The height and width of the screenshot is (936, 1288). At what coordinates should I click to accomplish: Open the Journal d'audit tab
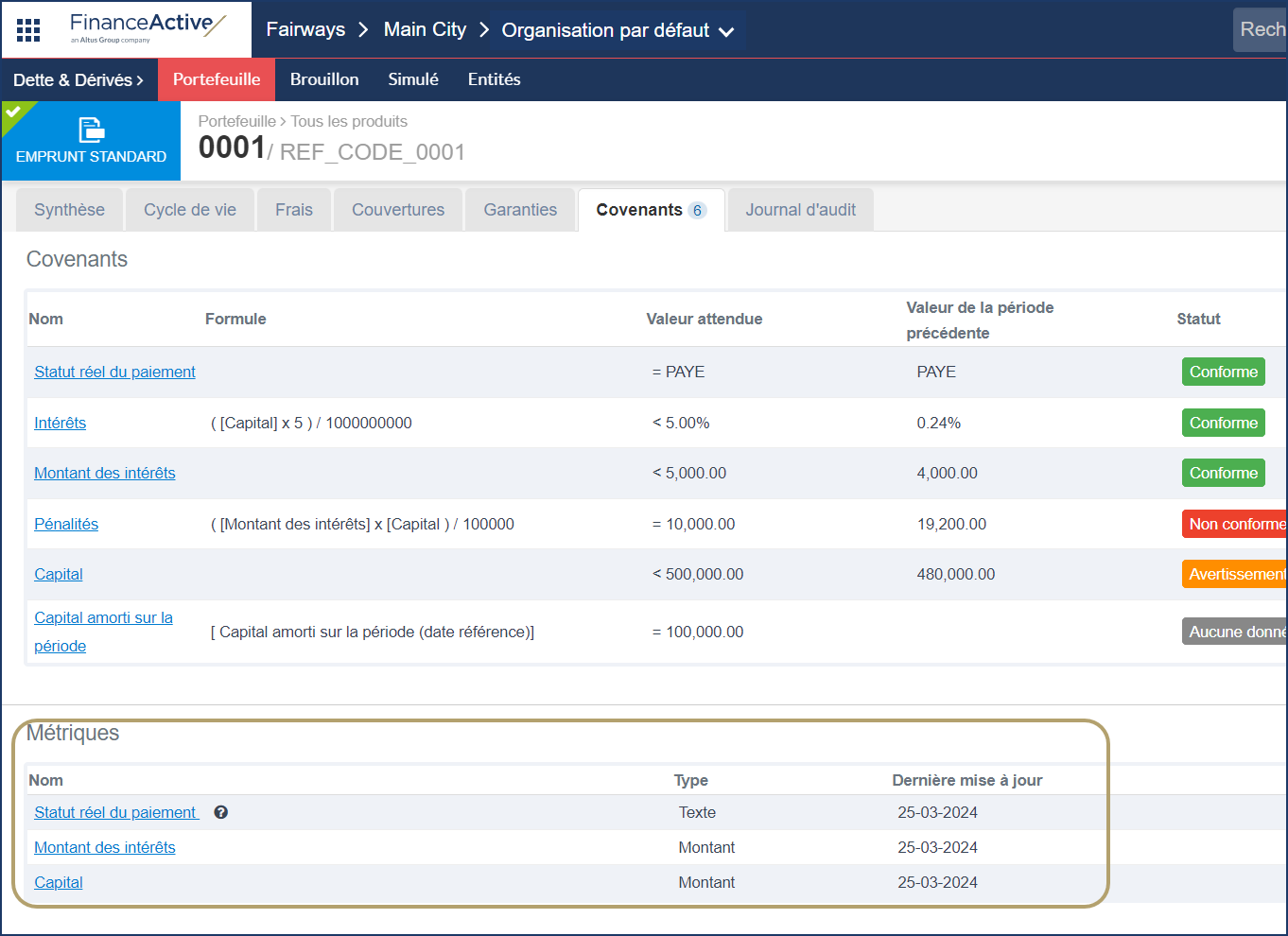point(800,209)
